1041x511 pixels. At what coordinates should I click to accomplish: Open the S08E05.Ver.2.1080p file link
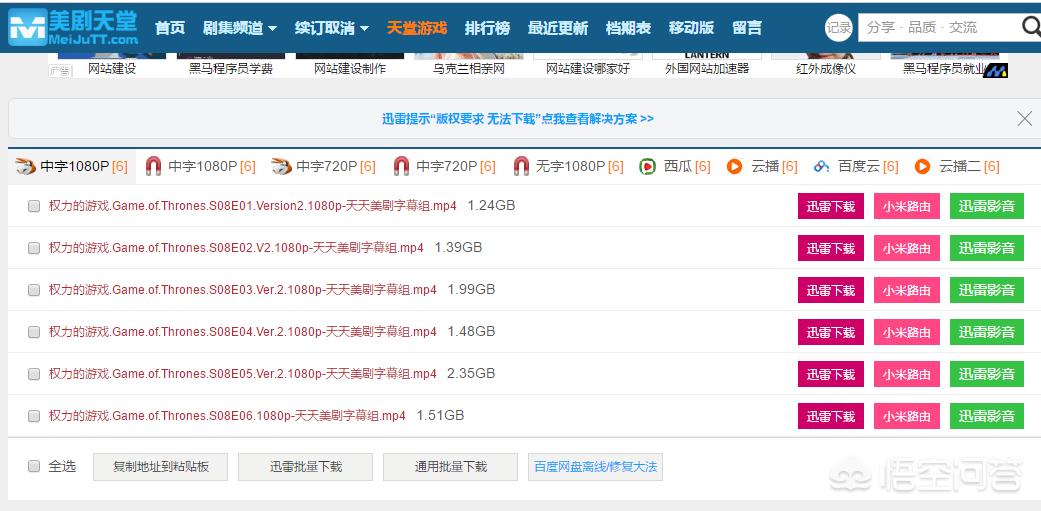coord(243,374)
